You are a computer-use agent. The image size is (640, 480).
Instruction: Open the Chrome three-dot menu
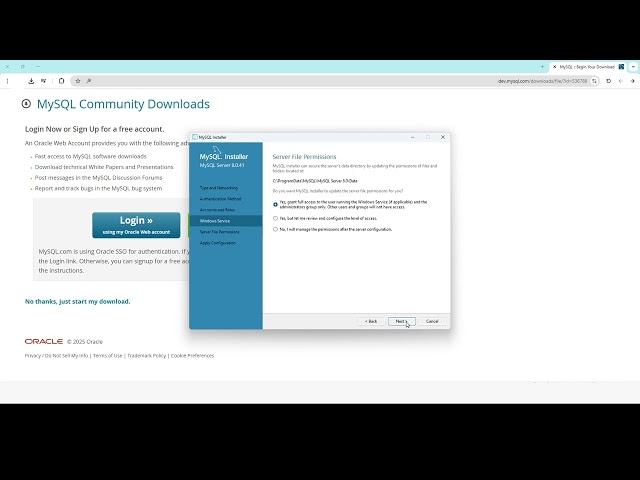click(x=7, y=81)
